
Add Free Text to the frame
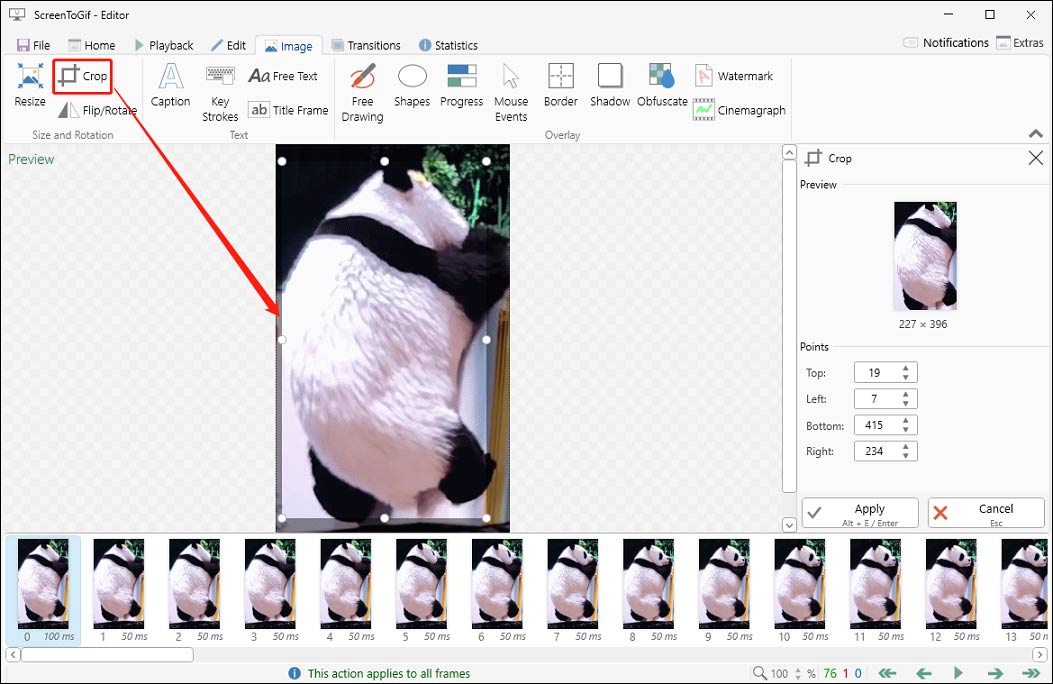click(284, 75)
